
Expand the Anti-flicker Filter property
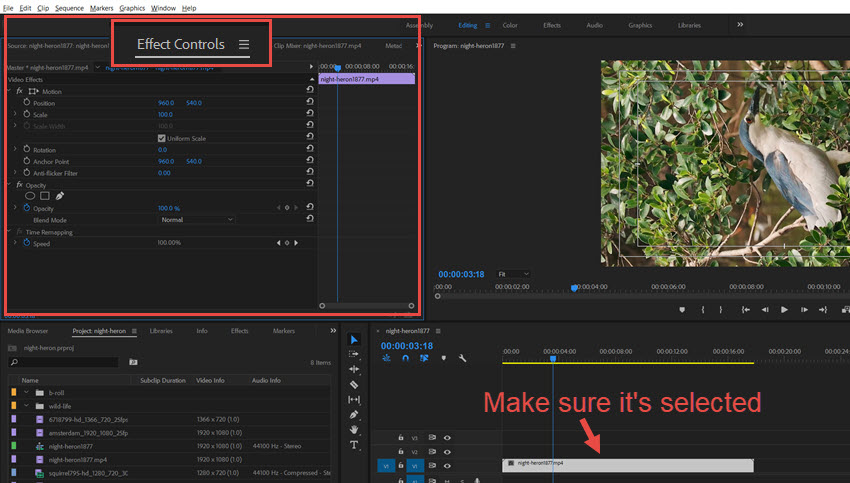coord(15,172)
